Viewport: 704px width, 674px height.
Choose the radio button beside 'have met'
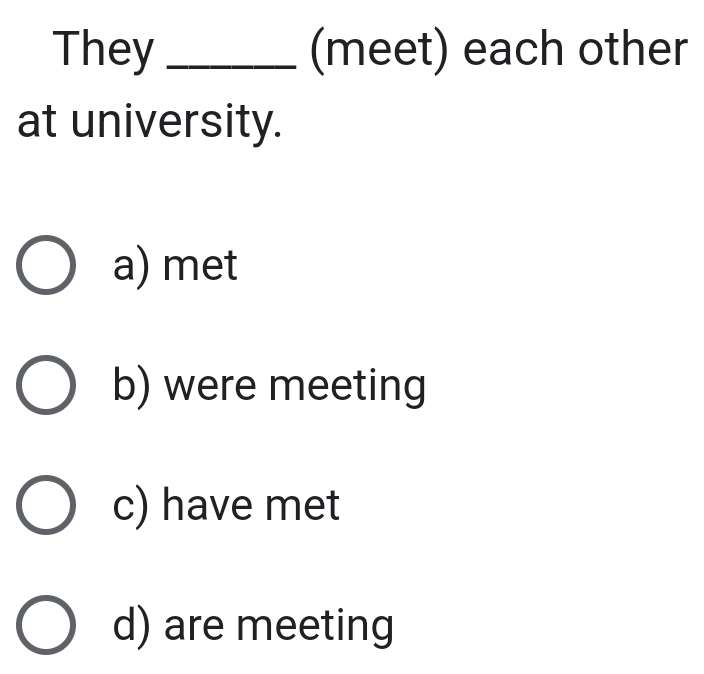coord(46,507)
